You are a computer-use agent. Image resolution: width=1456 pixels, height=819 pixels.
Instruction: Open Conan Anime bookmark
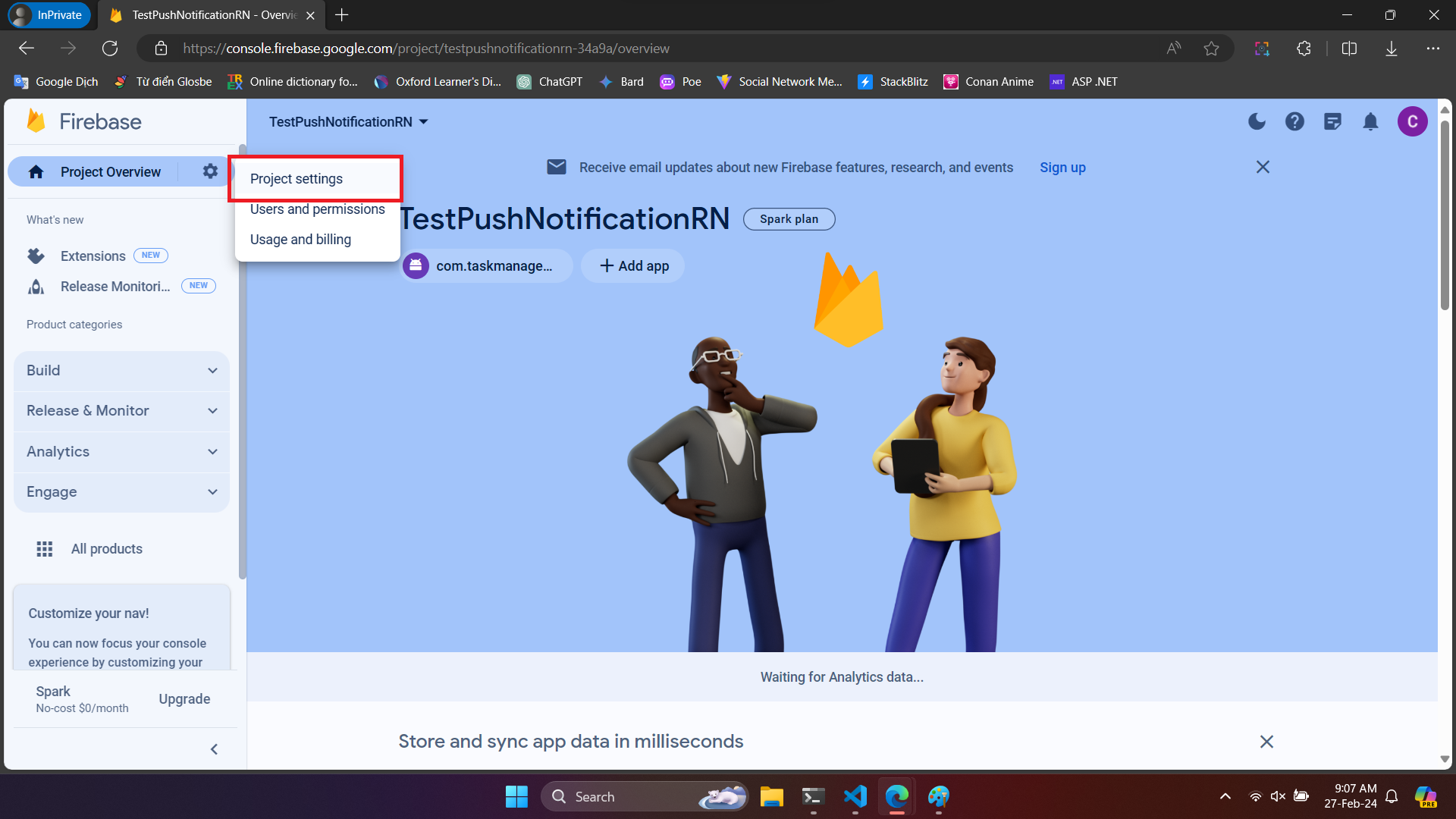[x=988, y=82]
